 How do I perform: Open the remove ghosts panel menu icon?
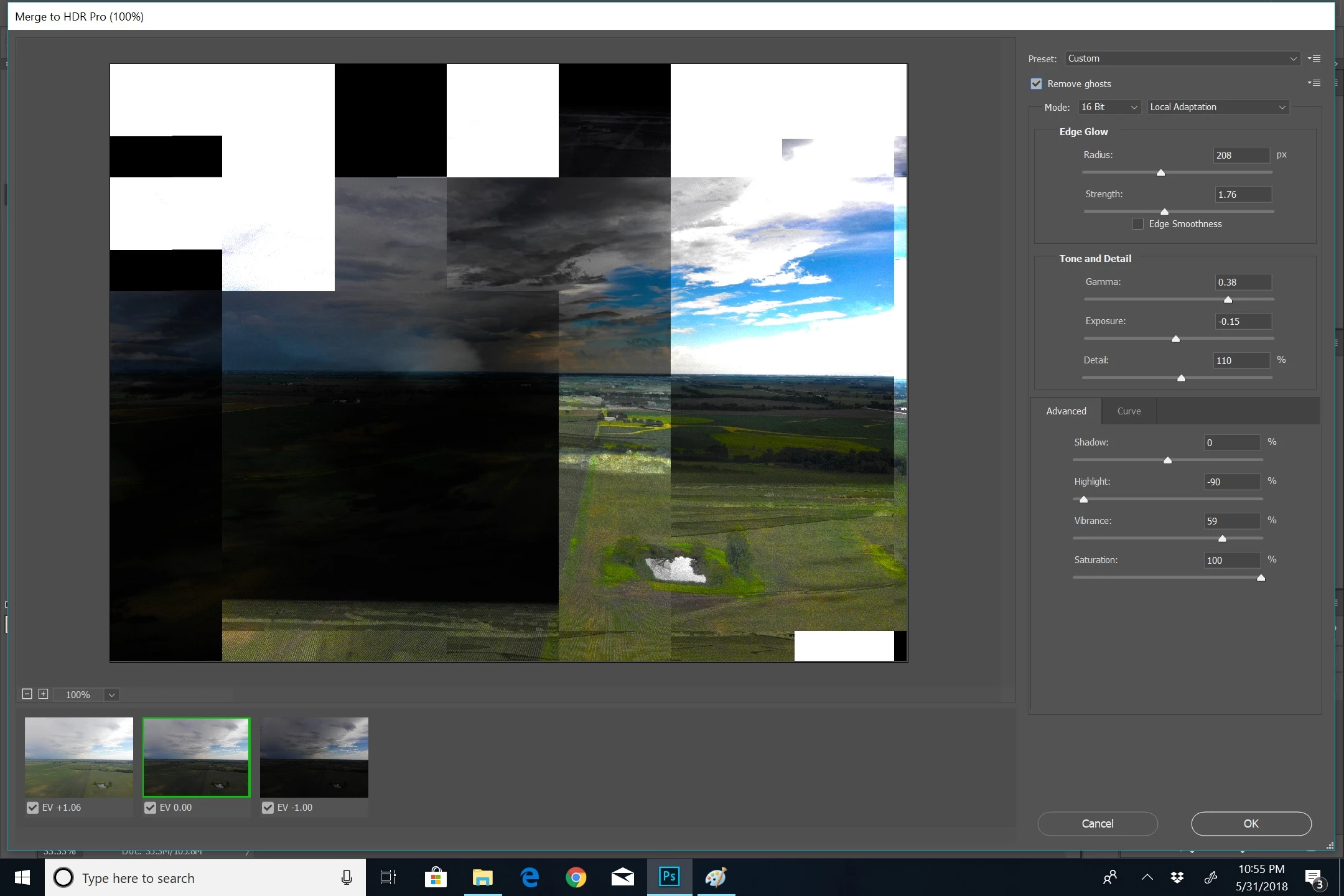pos(1314,83)
